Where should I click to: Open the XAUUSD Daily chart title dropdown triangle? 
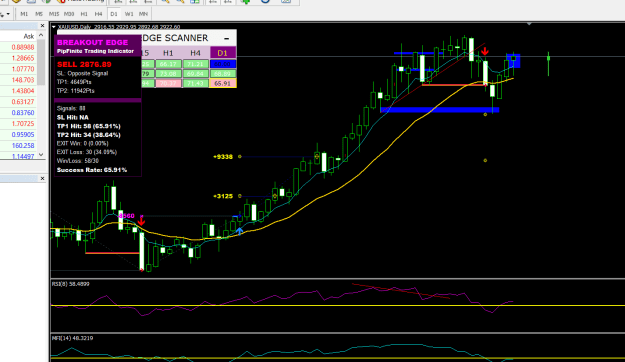tap(54, 27)
